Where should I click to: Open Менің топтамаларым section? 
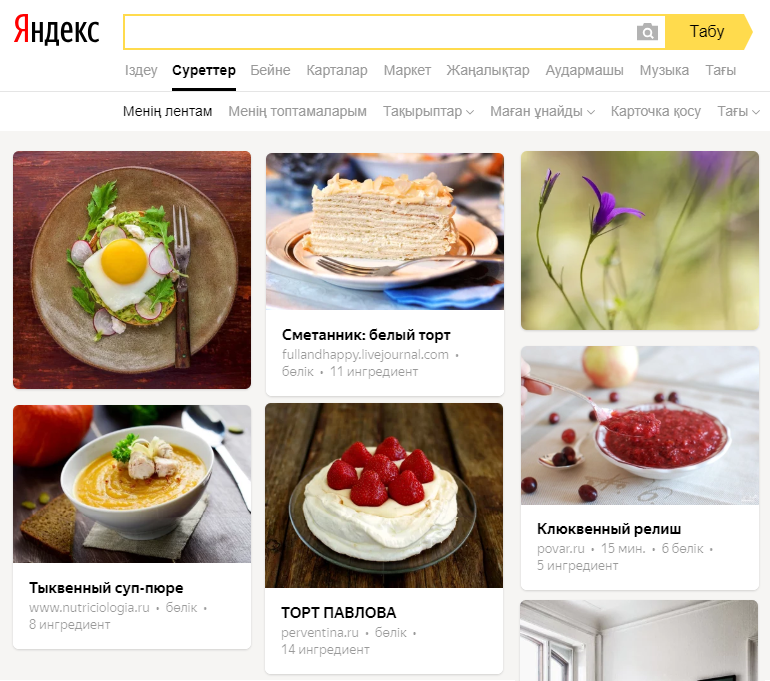[297, 111]
